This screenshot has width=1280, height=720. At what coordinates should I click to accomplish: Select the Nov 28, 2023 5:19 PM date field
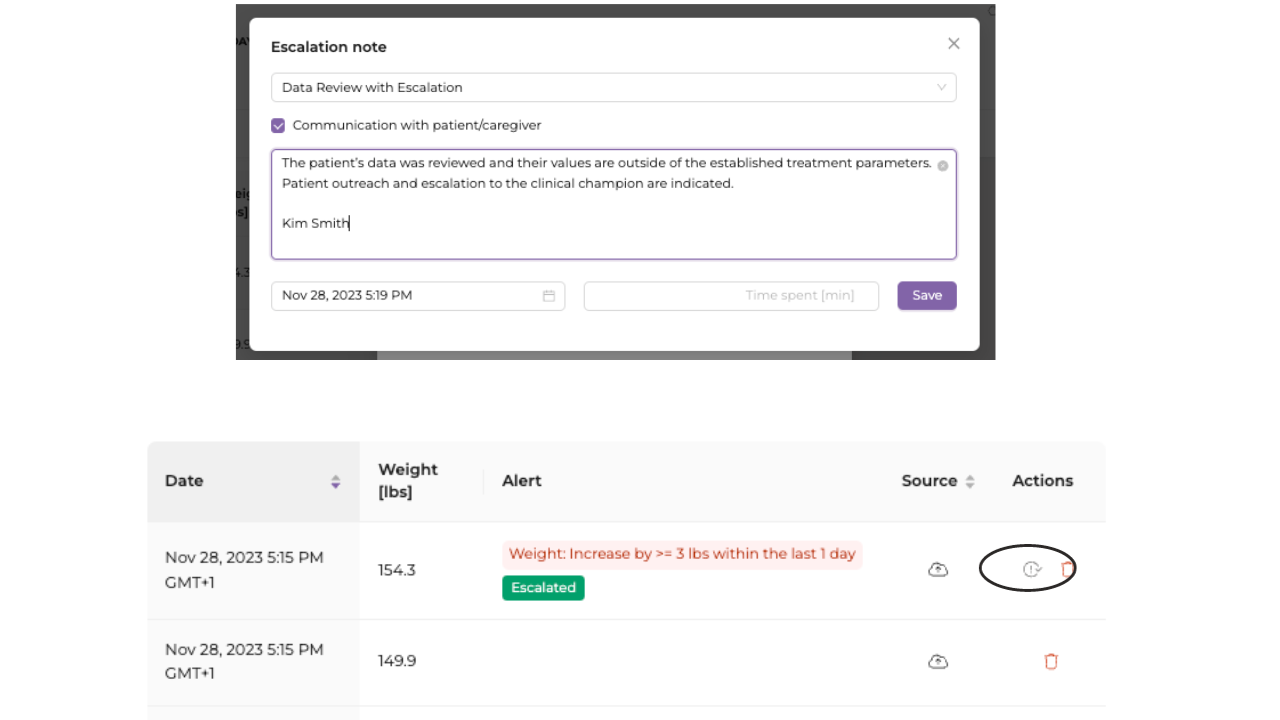point(418,296)
